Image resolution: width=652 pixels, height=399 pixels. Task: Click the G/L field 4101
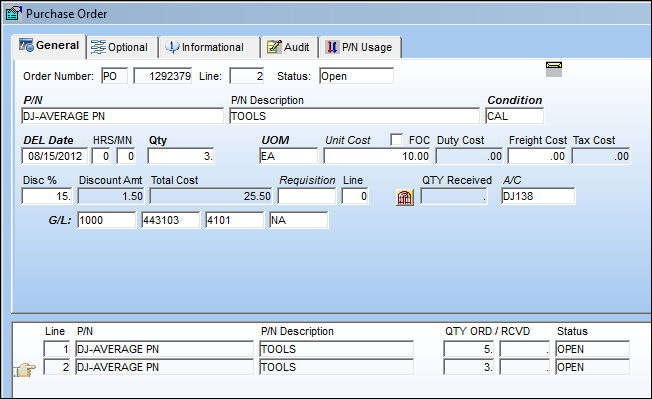tap(235, 220)
